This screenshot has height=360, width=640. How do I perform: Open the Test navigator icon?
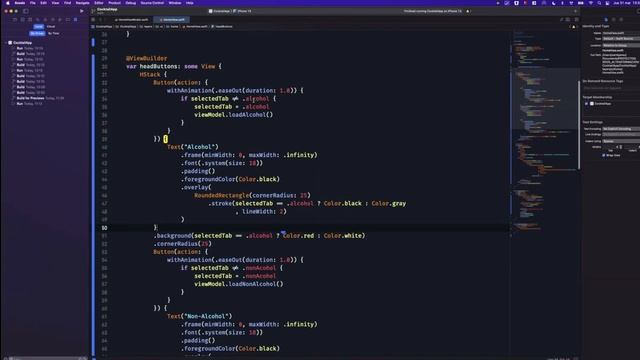(53, 19)
